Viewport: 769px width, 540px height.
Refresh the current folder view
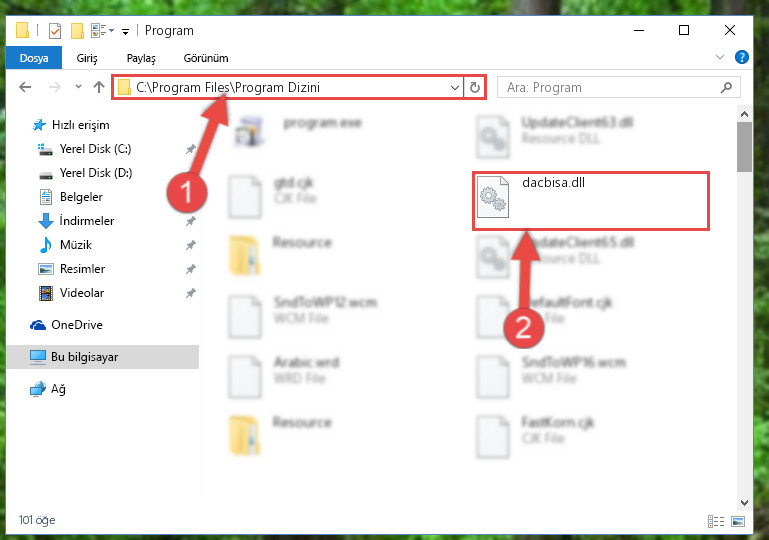pyautogui.click(x=475, y=87)
